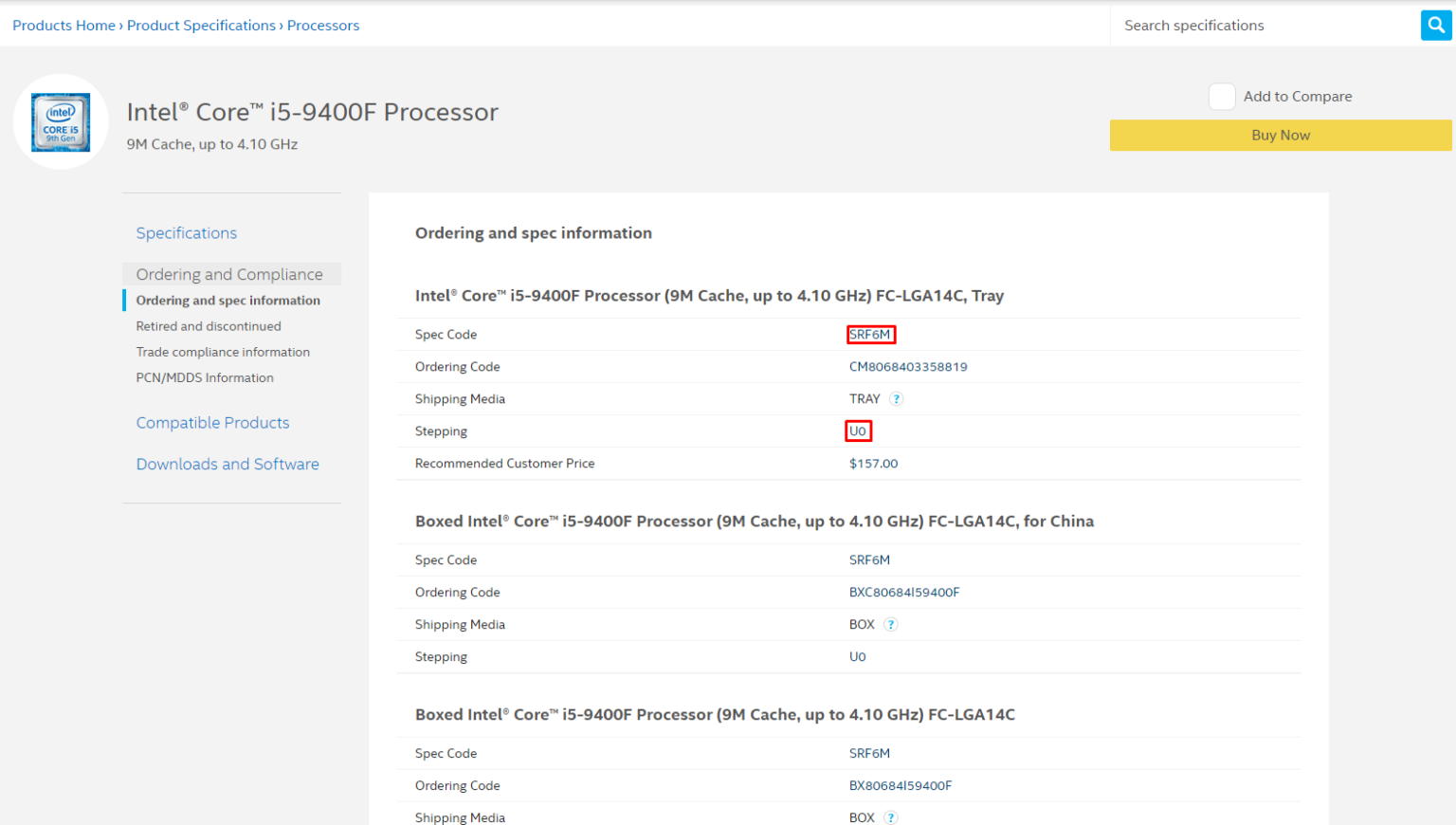This screenshot has height=825, width=1456.
Task: Select Ordering and spec information item
Action: tap(228, 301)
